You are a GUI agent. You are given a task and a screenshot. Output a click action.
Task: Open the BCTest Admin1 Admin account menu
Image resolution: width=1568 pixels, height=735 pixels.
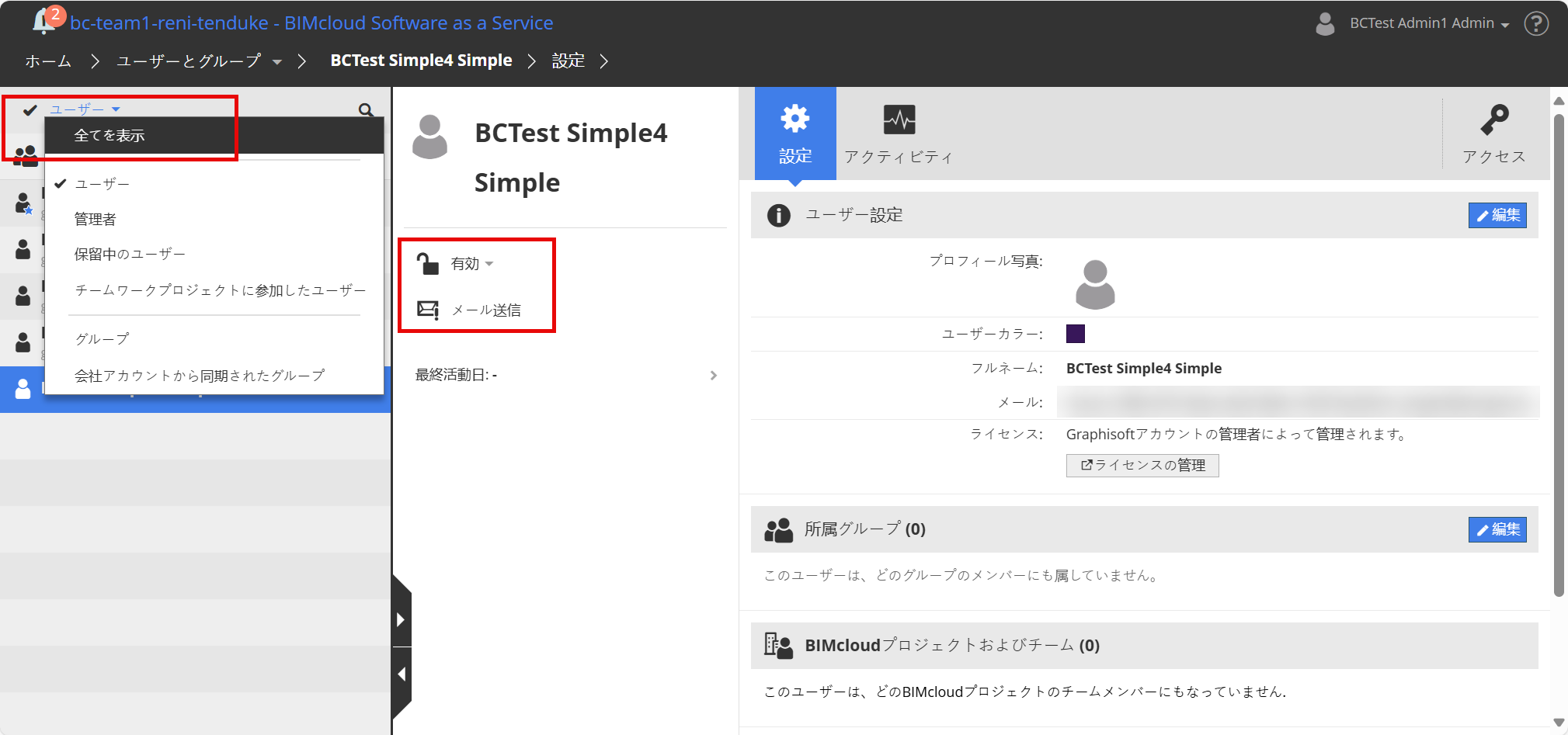pyautogui.click(x=1429, y=23)
